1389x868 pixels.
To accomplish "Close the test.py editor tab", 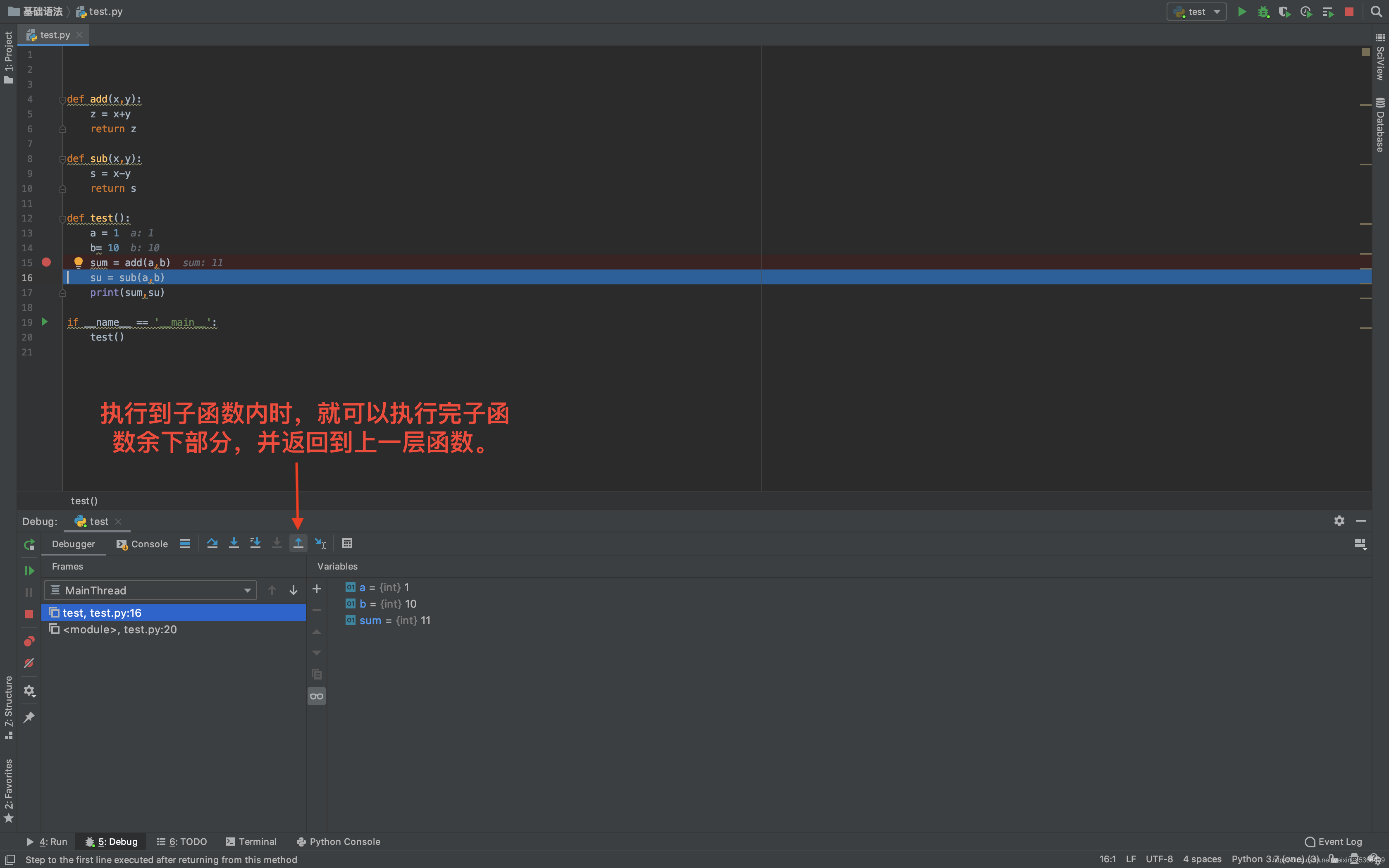I will tap(79, 35).
